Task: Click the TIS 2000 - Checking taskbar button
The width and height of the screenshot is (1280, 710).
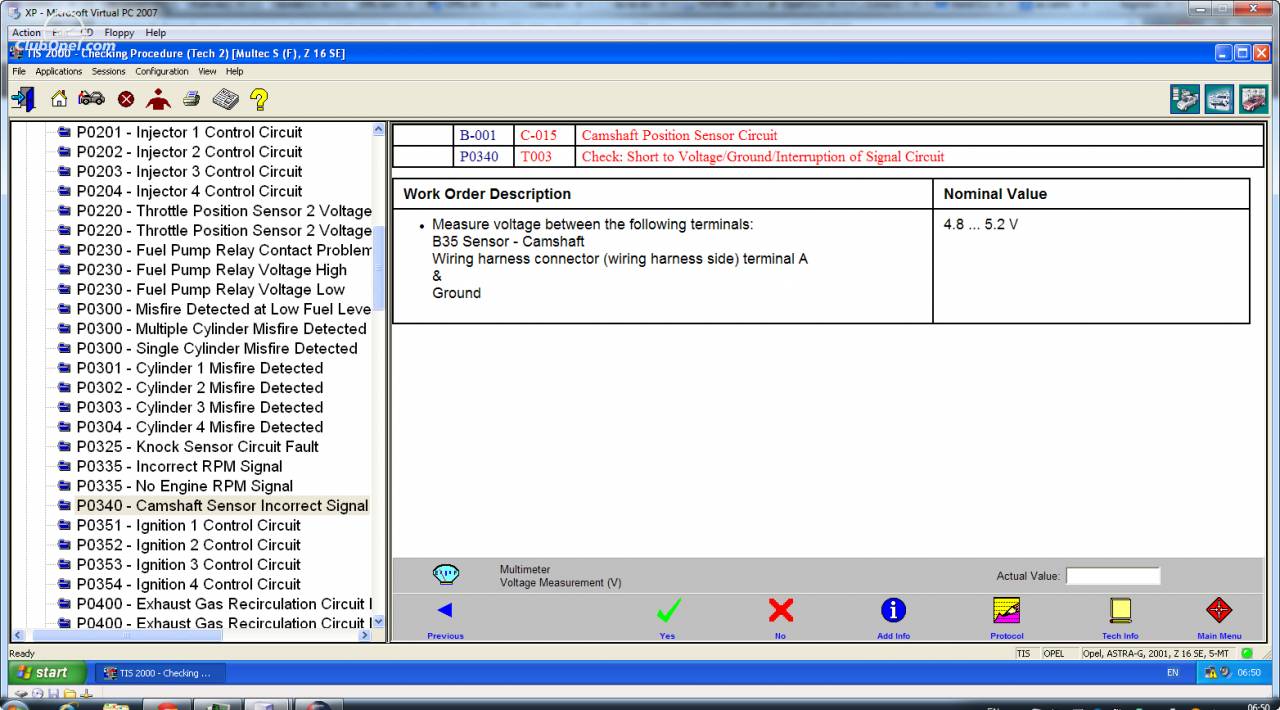Action: coord(161,673)
